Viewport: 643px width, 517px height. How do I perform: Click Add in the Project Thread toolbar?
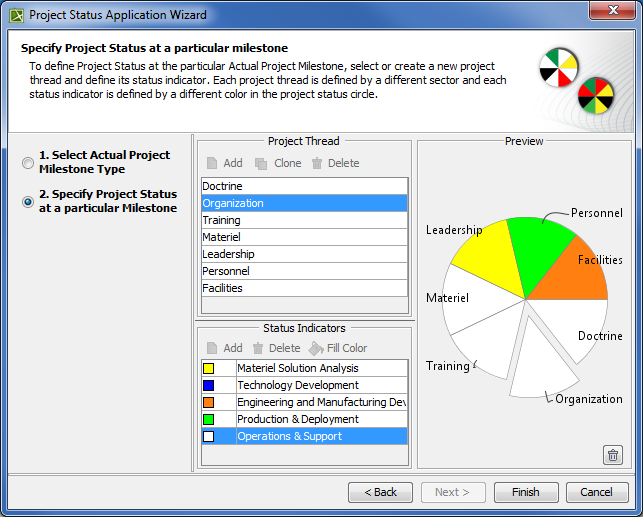click(225, 163)
